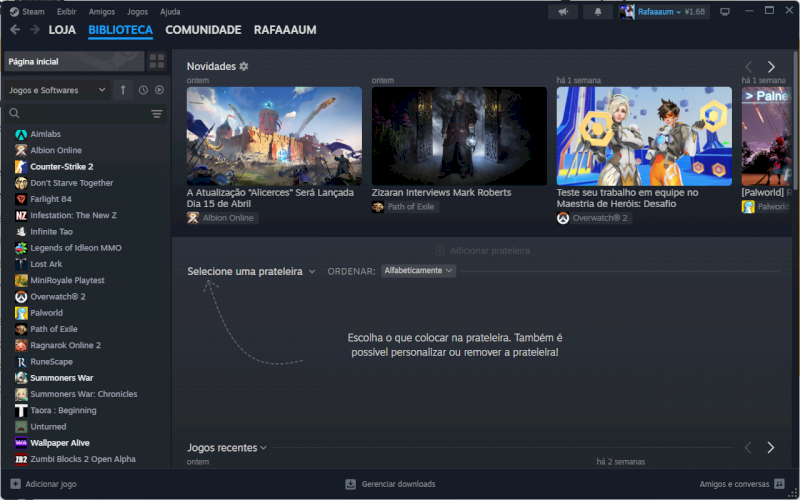Screen dimensions: 800x500
Task: Open the Novidades settings gear
Action: 244,66
